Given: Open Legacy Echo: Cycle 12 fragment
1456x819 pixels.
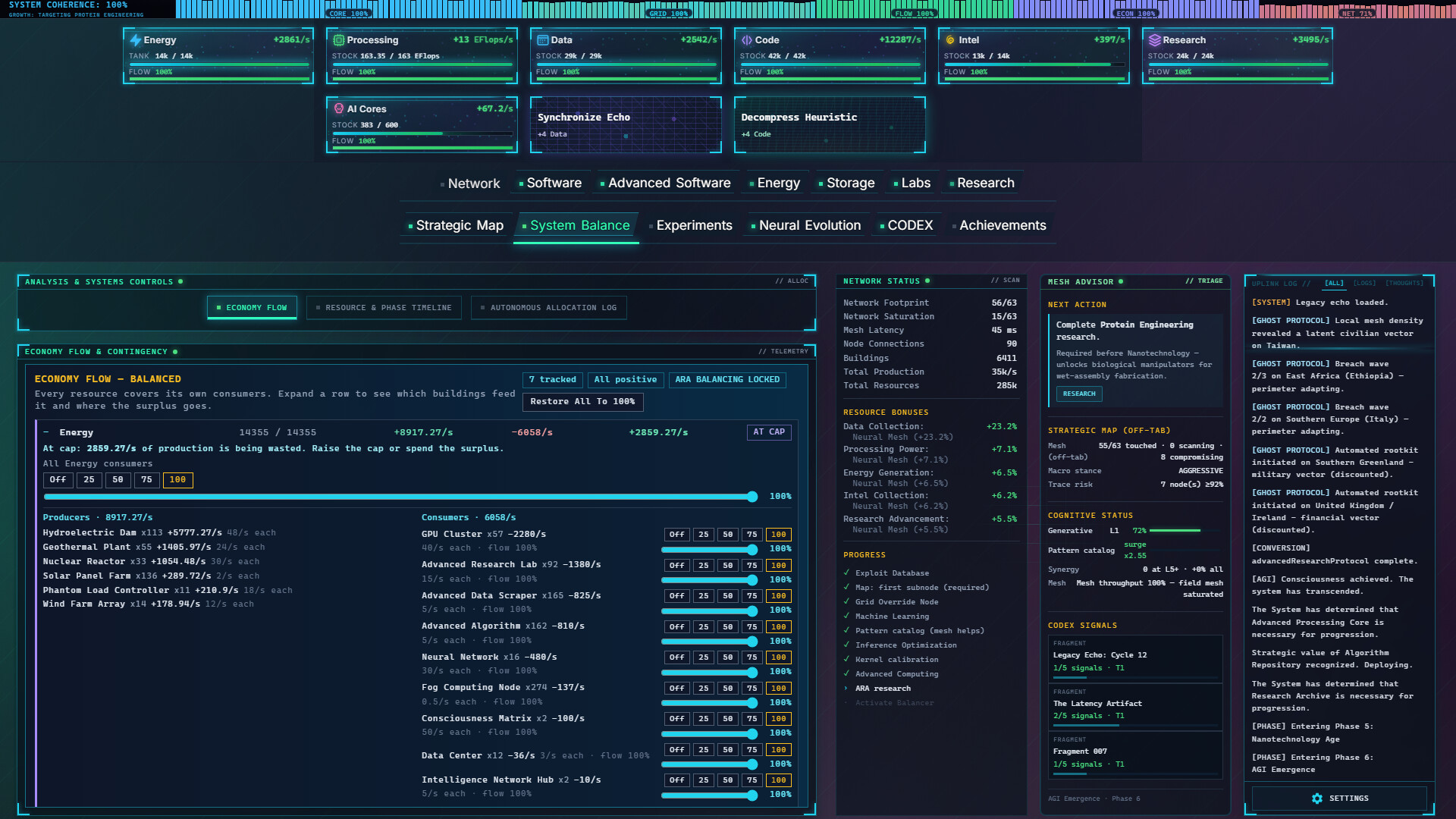Looking at the screenshot, I should click(1134, 659).
